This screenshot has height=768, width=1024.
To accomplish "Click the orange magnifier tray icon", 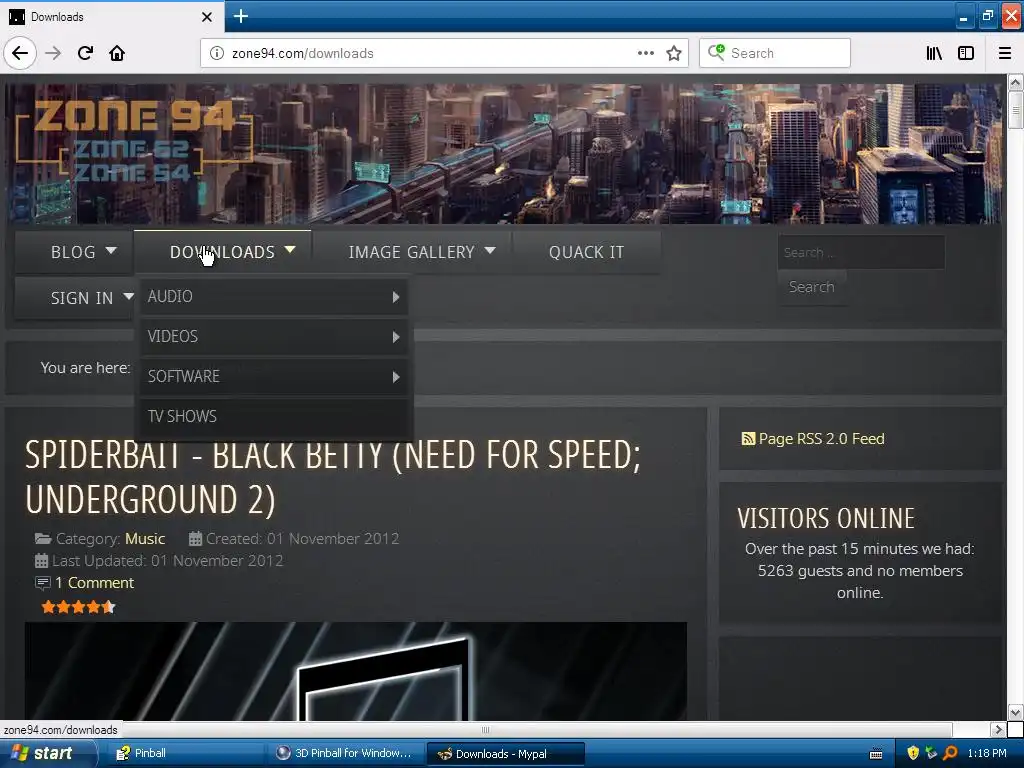I will 951,753.
